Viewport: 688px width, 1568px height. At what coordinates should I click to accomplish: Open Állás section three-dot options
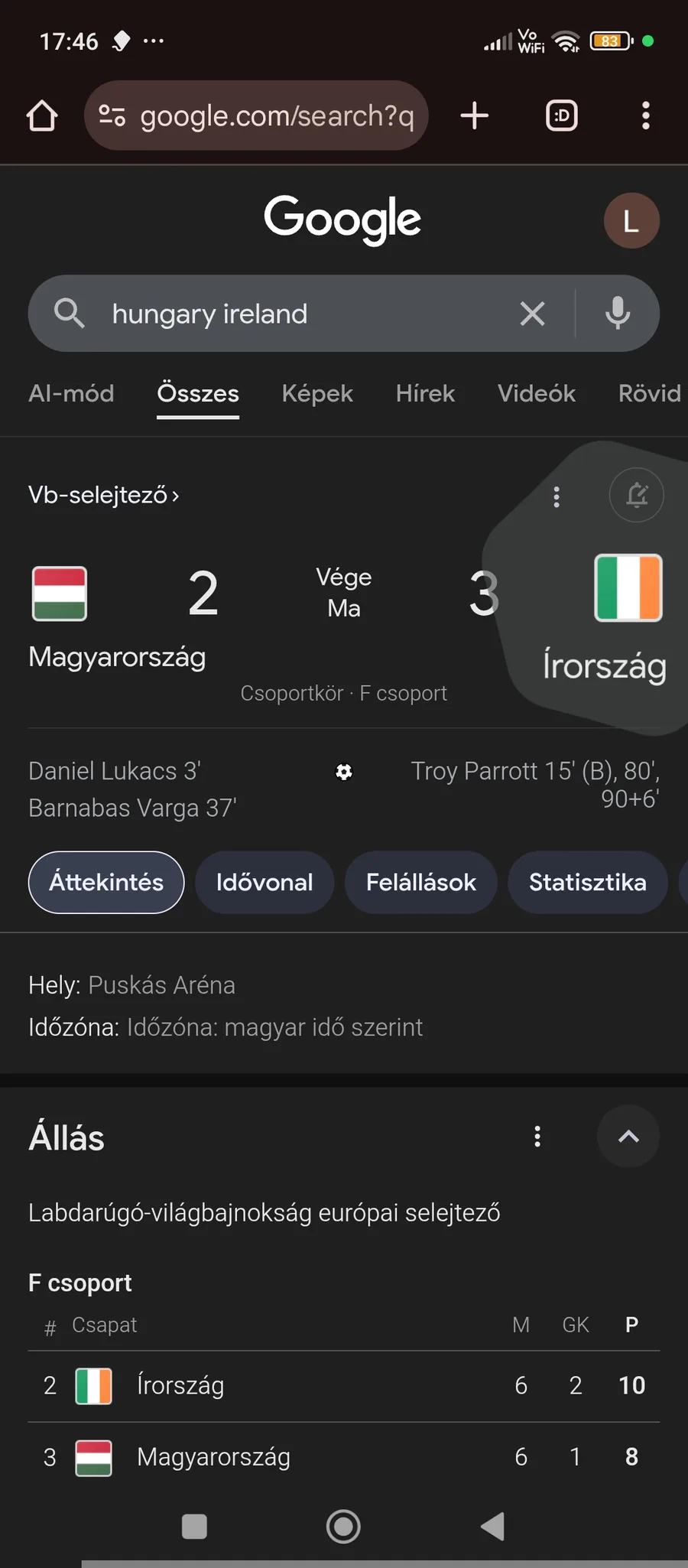[x=537, y=1137]
